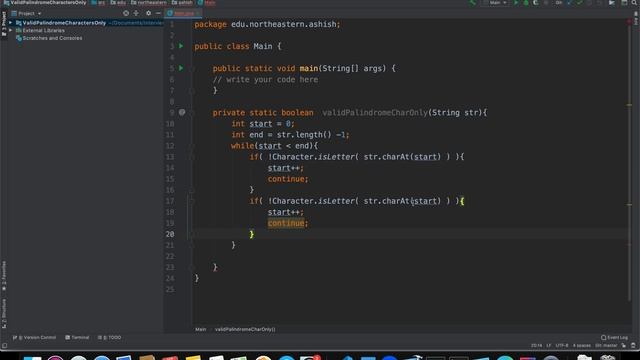Screen dimensions: 640x360
Task: Open the Event Log
Action: [x=614, y=338]
